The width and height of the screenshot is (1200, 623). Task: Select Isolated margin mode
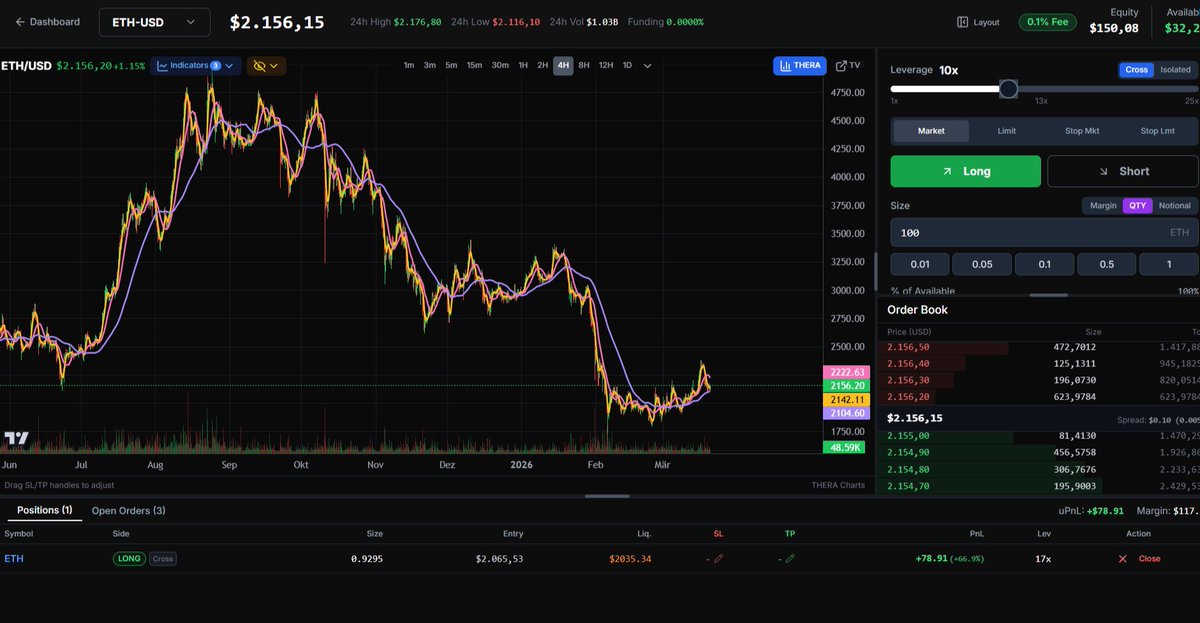(x=1175, y=70)
